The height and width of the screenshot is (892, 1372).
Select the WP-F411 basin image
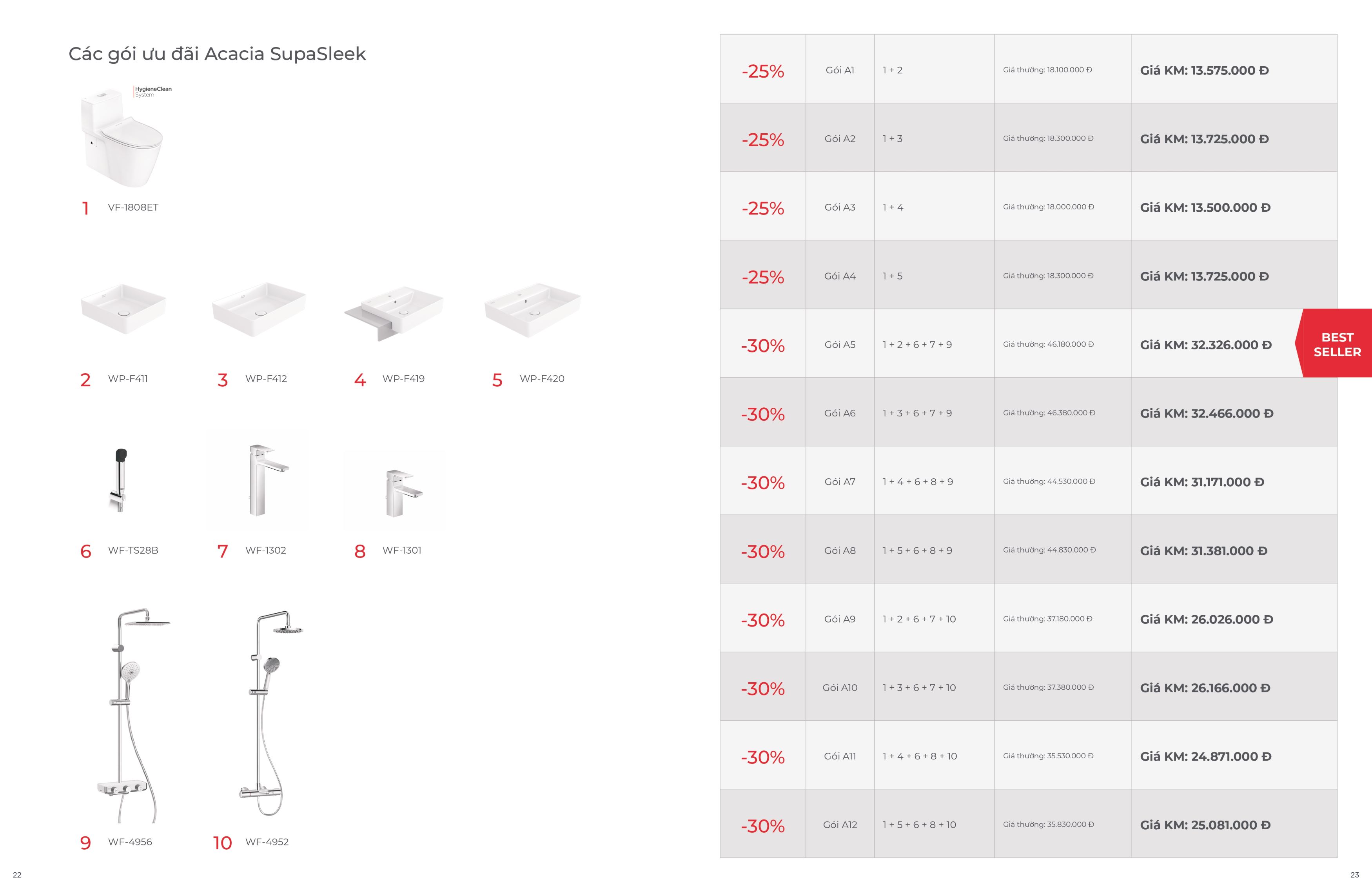[123, 309]
